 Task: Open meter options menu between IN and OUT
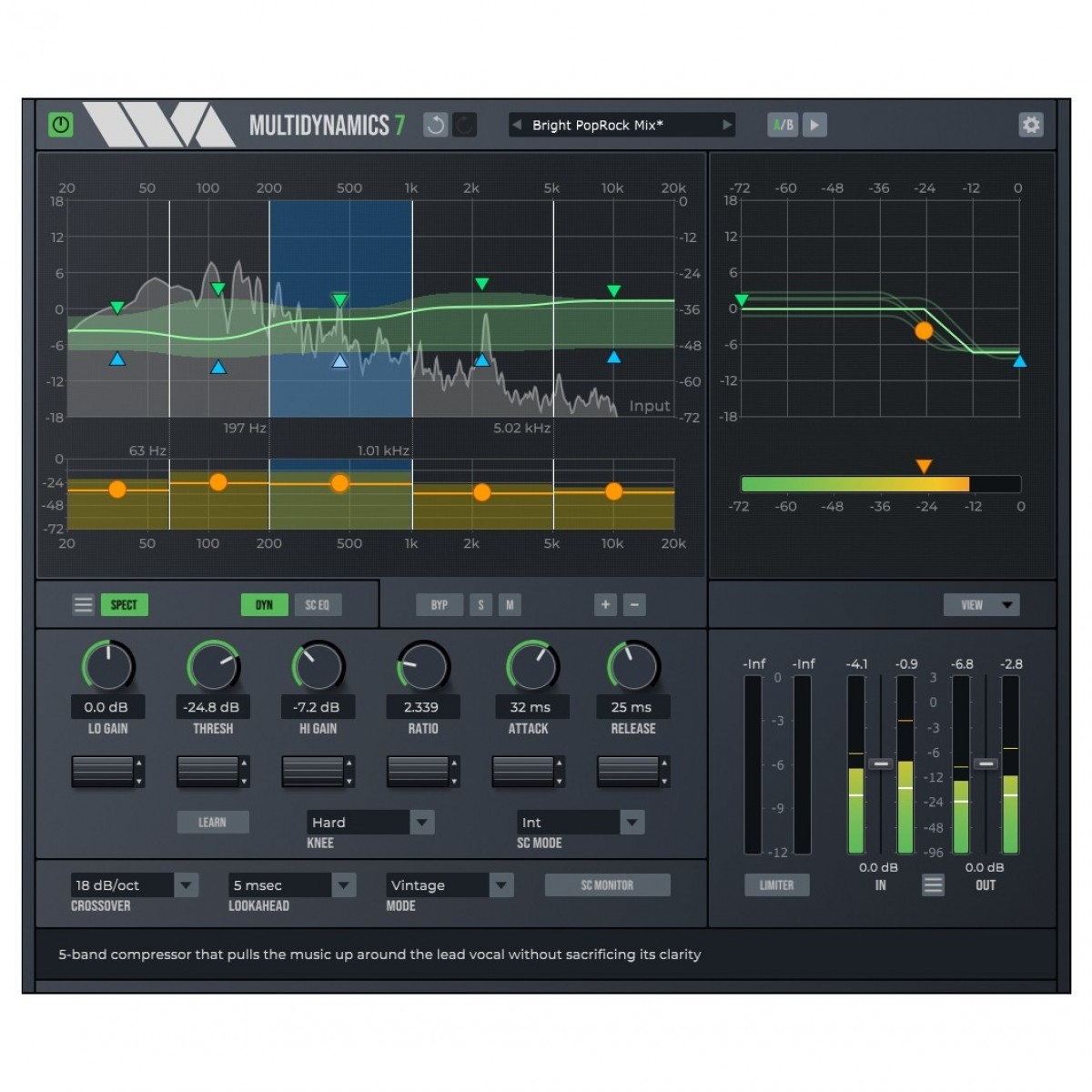tap(933, 885)
